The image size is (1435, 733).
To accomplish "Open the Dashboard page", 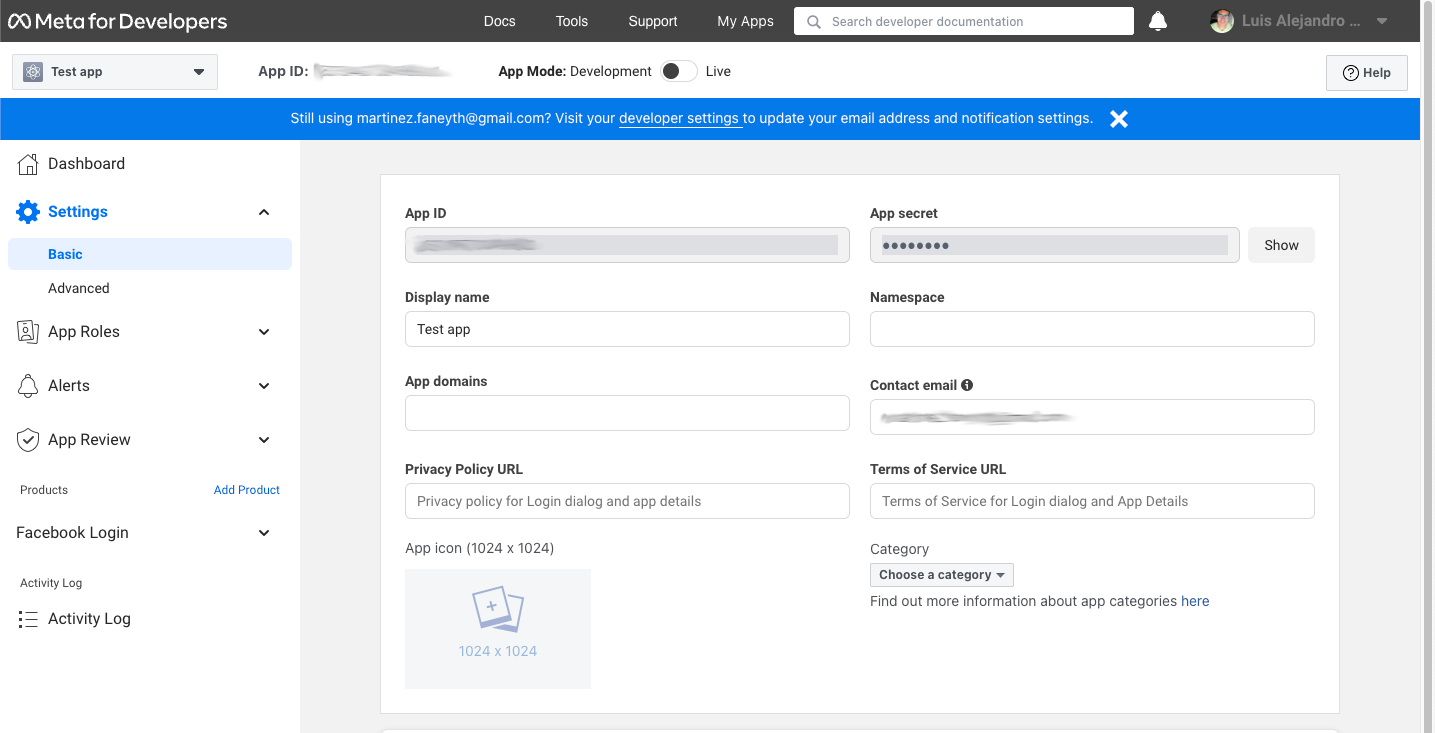I will click(x=86, y=164).
